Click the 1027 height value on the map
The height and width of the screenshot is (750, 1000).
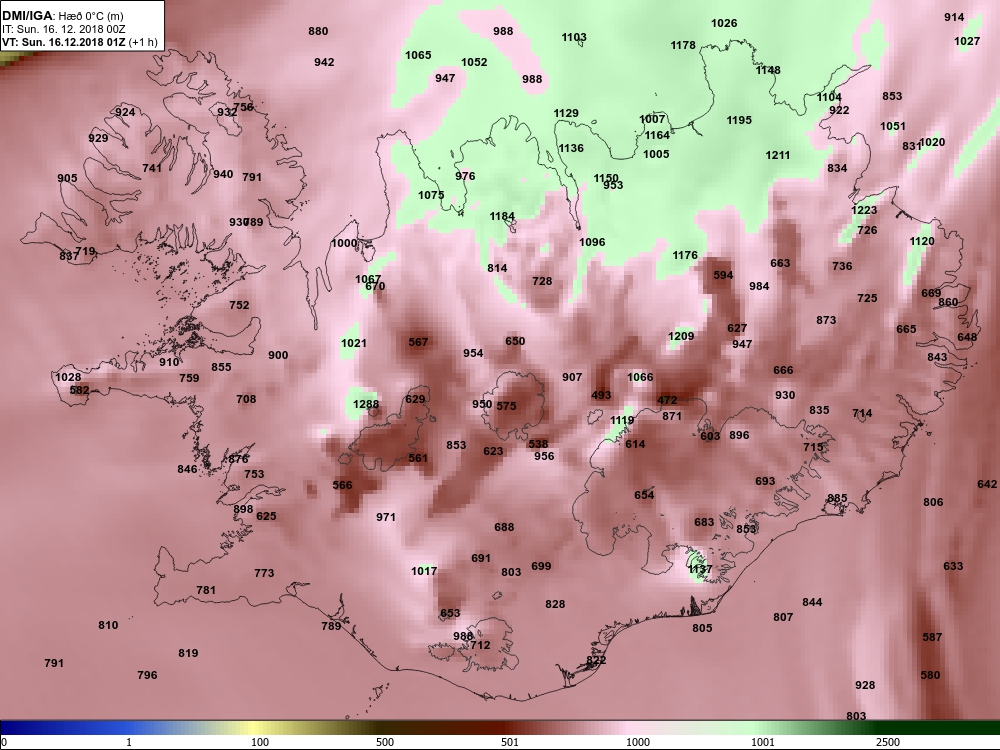tap(967, 41)
